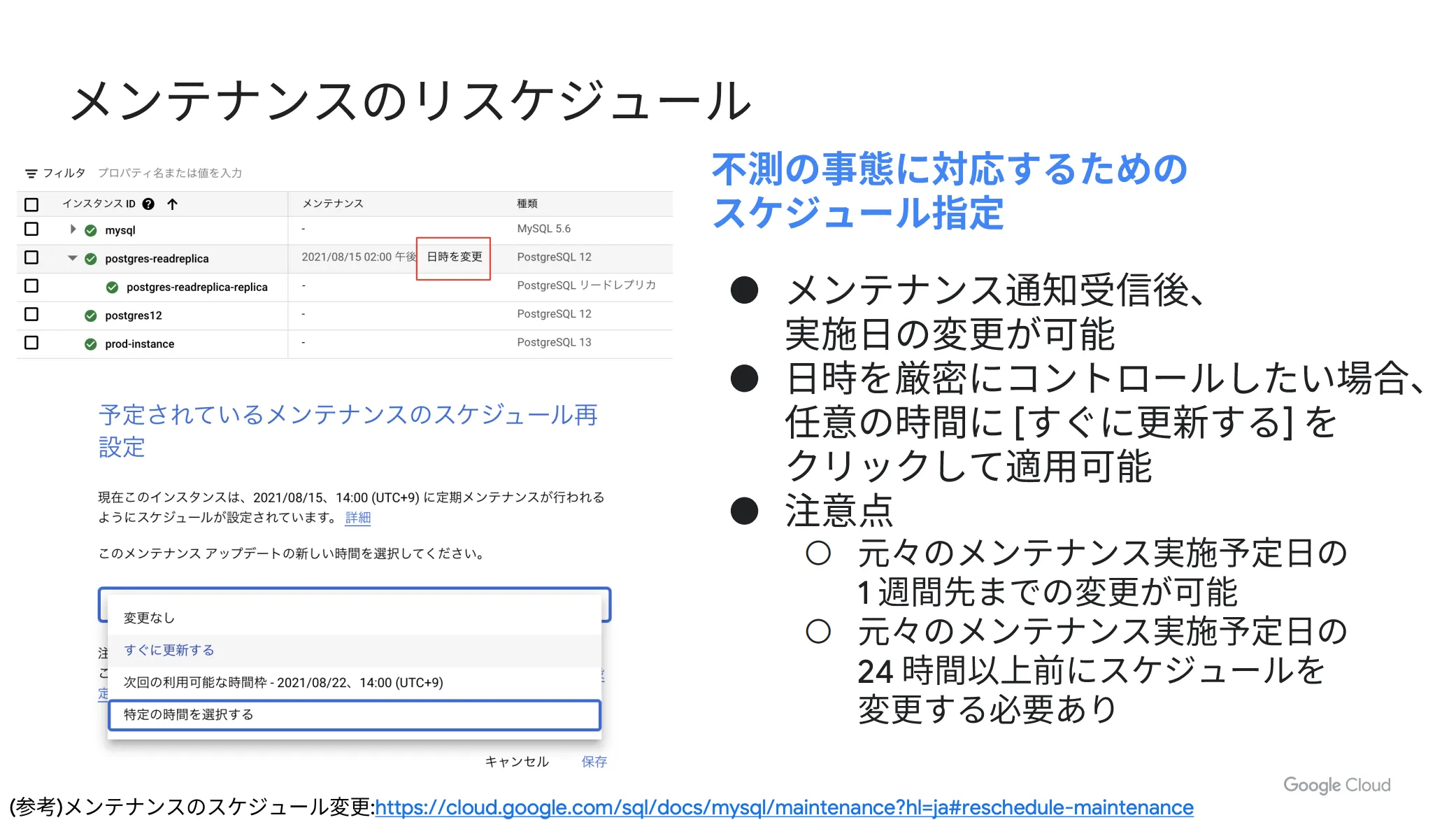Click the メンテナンス column header

[x=333, y=204]
